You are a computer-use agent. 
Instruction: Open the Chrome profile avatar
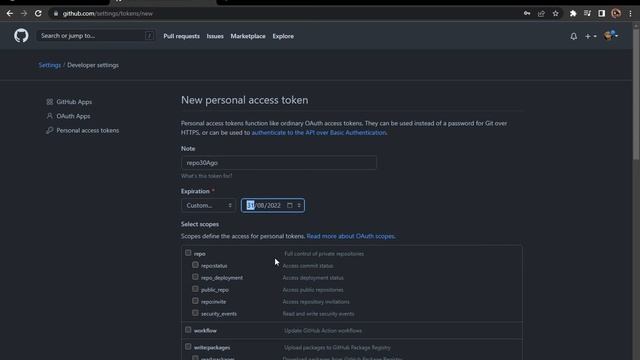[616, 13]
